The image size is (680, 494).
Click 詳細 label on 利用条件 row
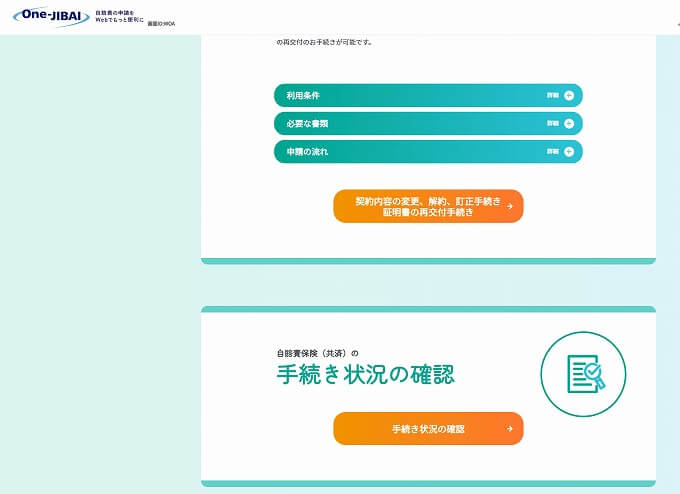coord(552,96)
